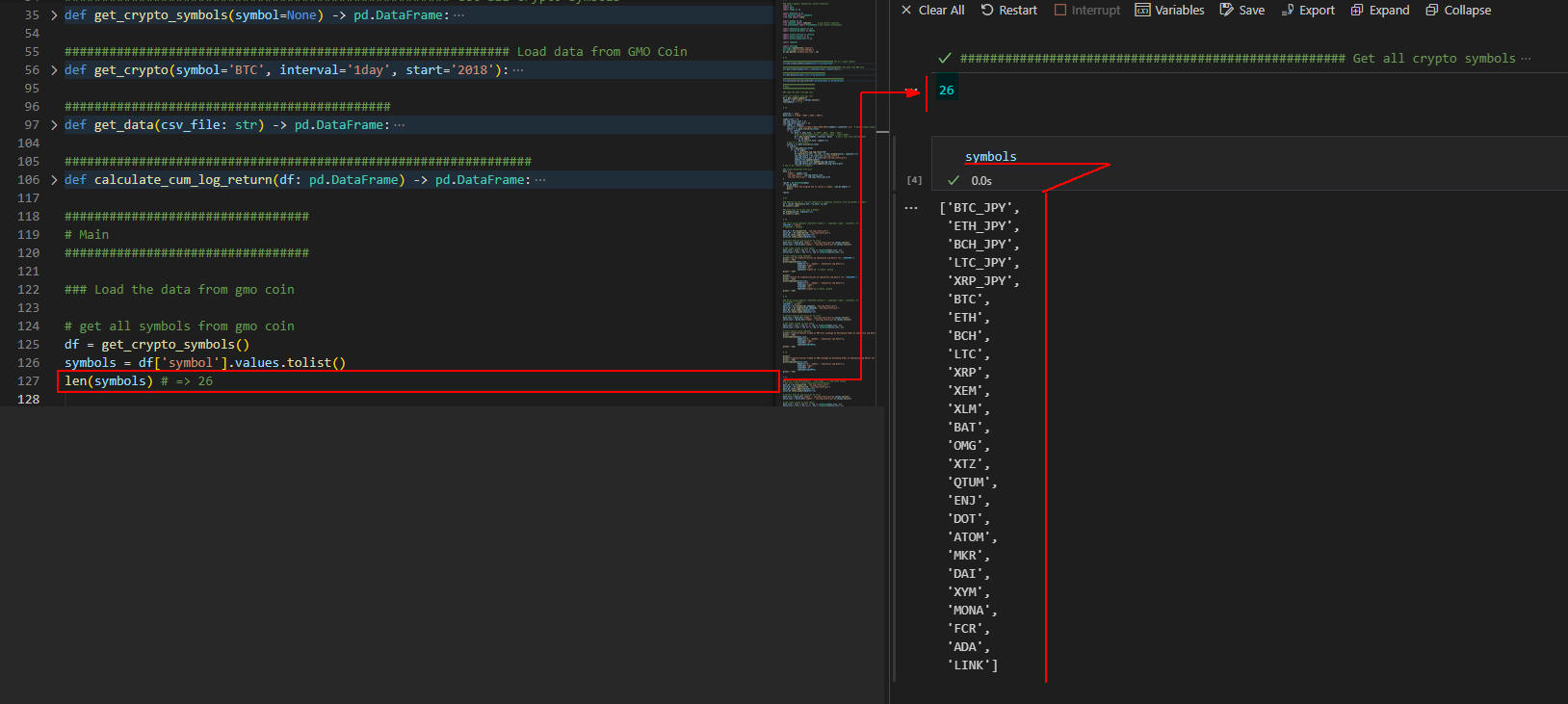Click the Export icon
The height and width of the screenshot is (704, 1568).
click(1288, 10)
